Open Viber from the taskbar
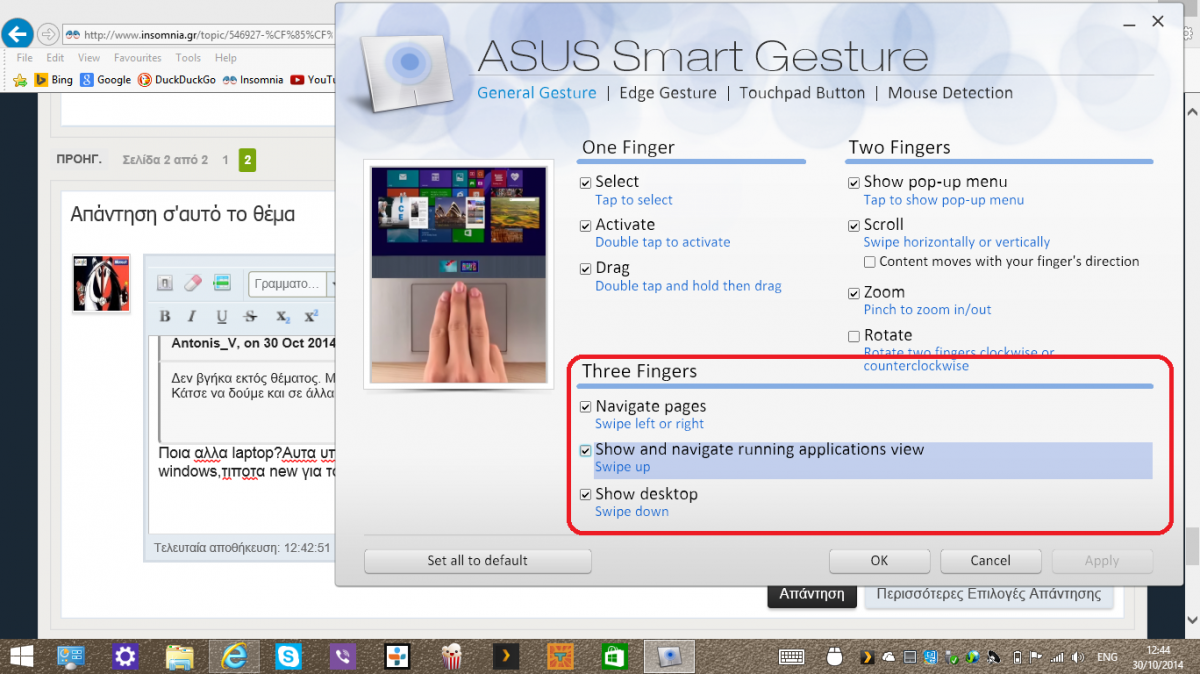The height and width of the screenshot is (674, 1200). click(343, 656)
